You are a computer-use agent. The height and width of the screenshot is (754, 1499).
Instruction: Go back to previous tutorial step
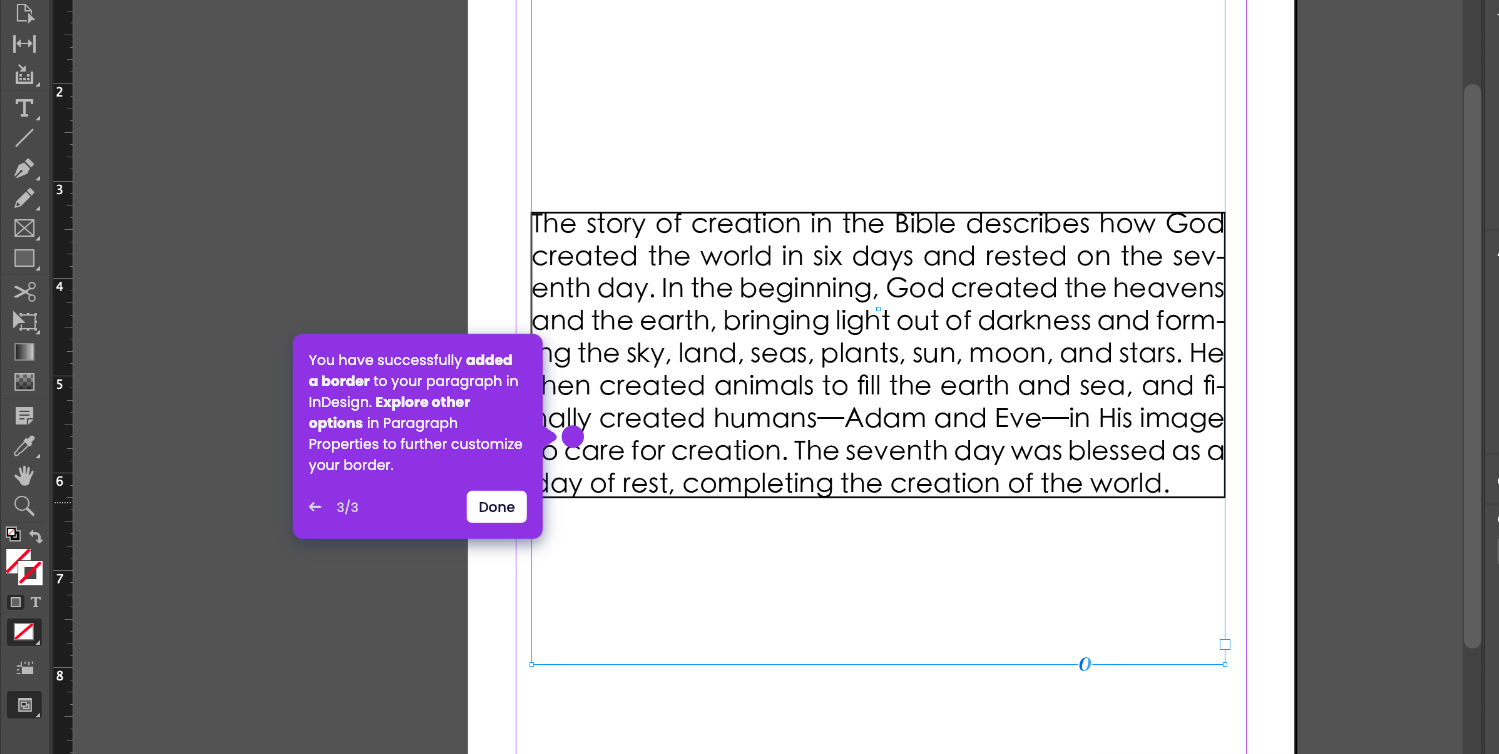[x=315, y=507]
